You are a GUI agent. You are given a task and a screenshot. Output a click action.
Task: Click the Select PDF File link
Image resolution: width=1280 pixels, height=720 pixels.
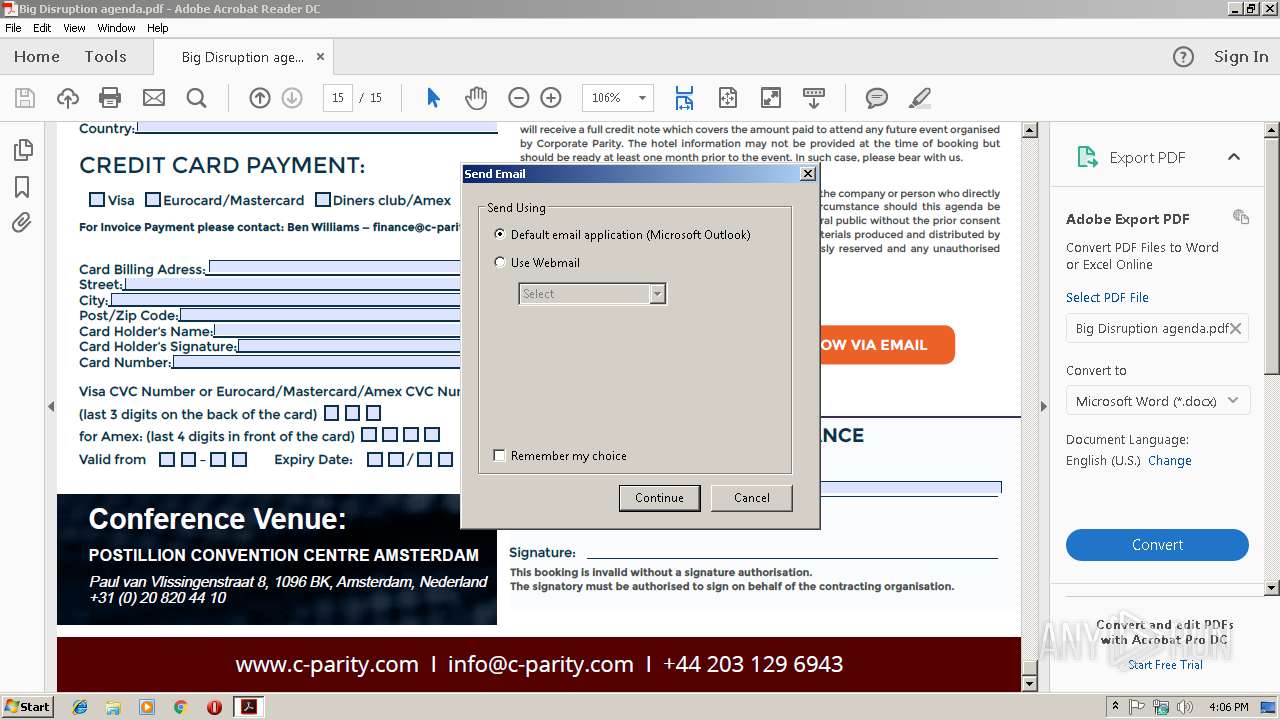(x=1107, y=297)
